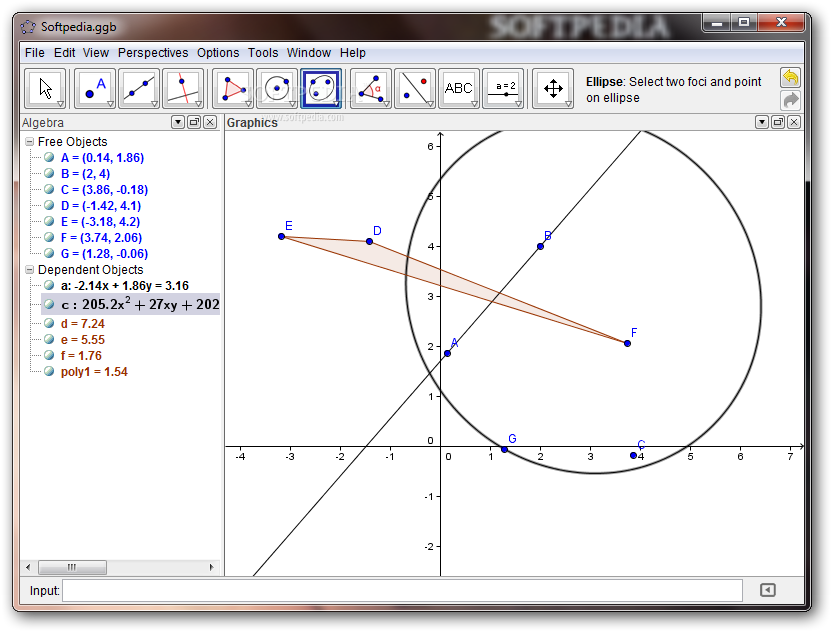Select the Slider a=2 tool

(x=503, y=88)
